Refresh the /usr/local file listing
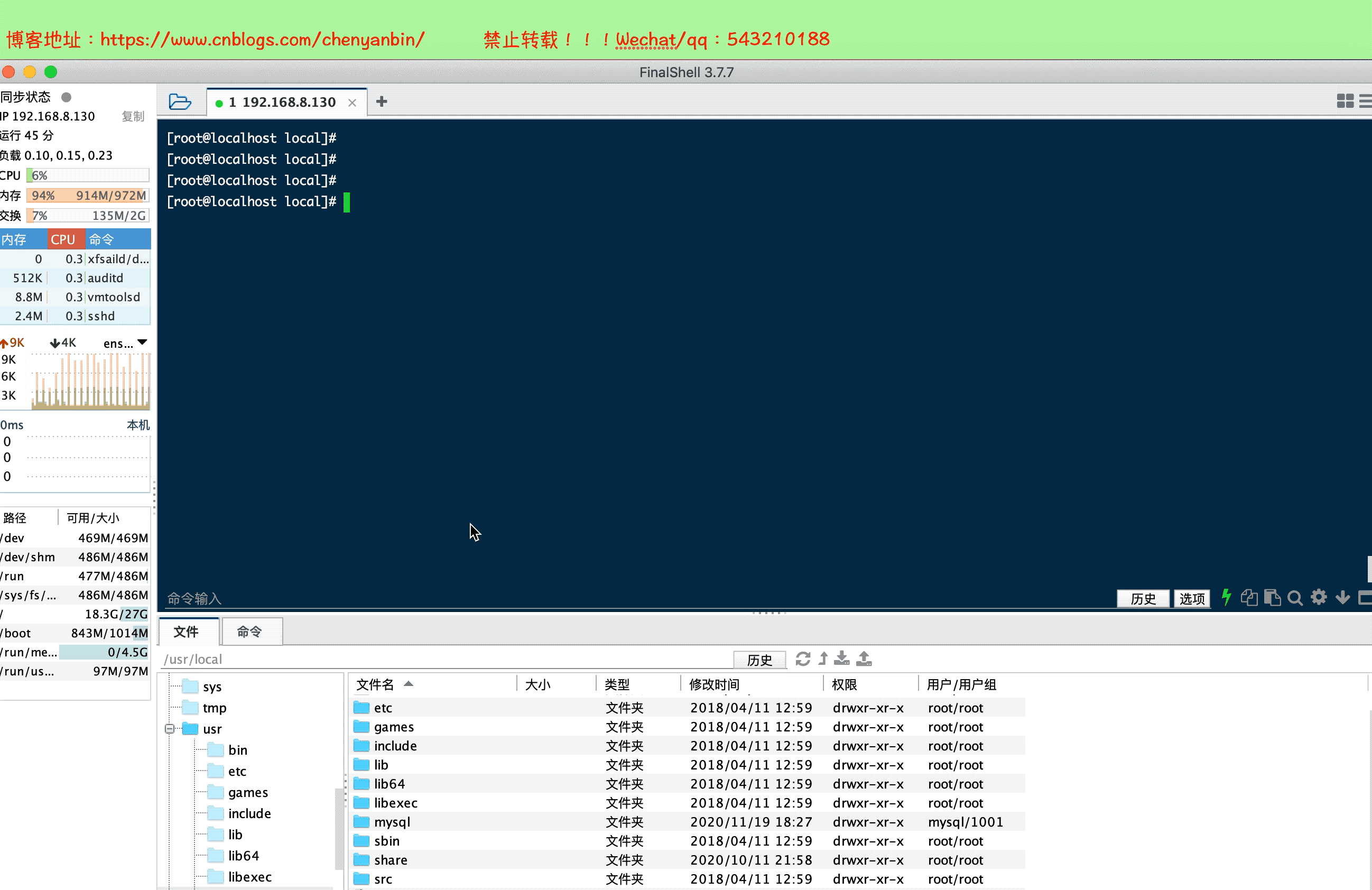 point(803,659)
